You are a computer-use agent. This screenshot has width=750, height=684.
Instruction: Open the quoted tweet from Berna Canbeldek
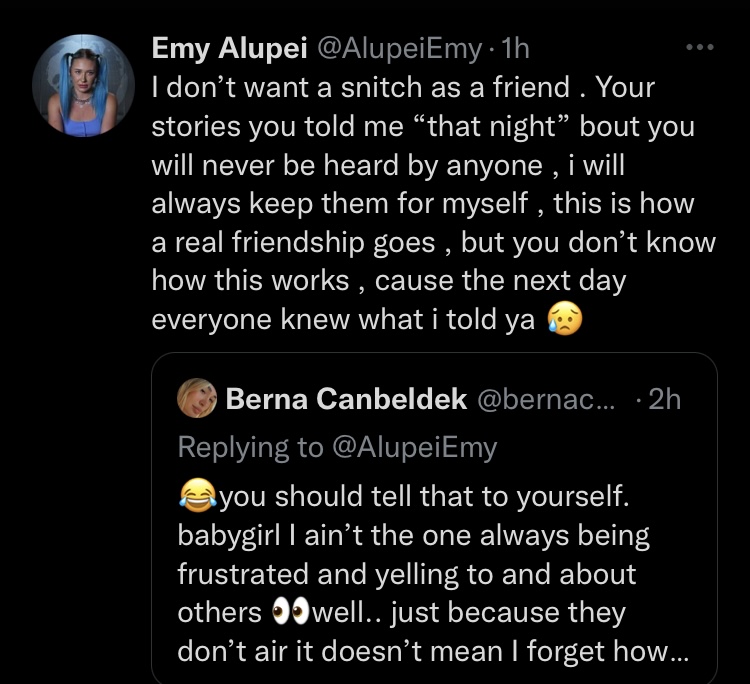434,519
